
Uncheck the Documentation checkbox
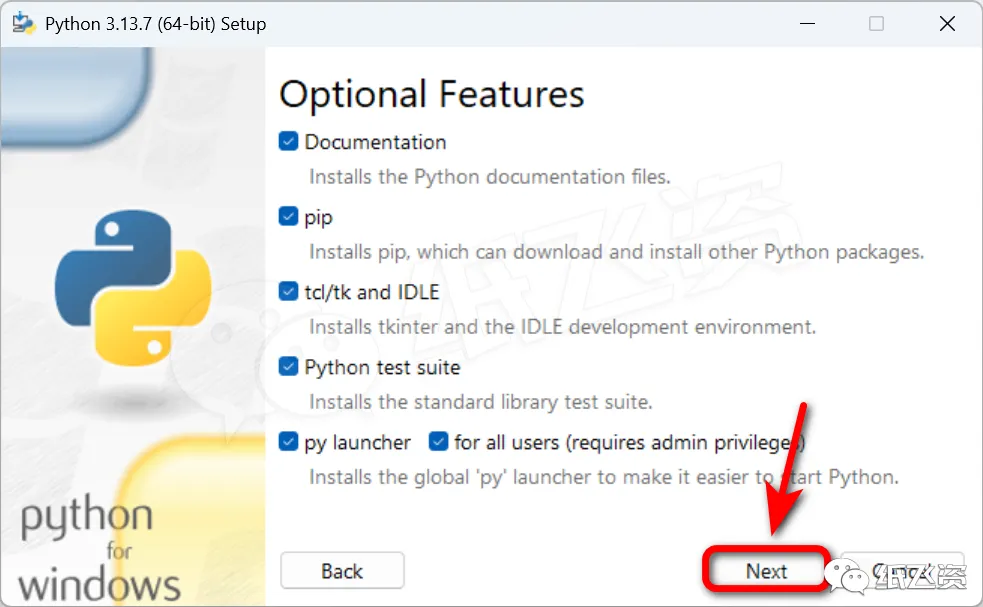289,142
